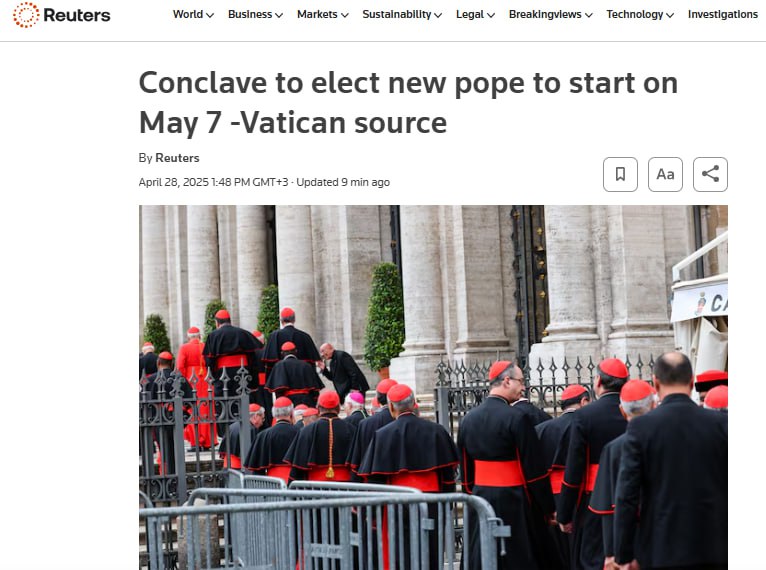Screen dimensions: 766x570
Task: Open the Technology navigation item
Action: coord(635,15)
